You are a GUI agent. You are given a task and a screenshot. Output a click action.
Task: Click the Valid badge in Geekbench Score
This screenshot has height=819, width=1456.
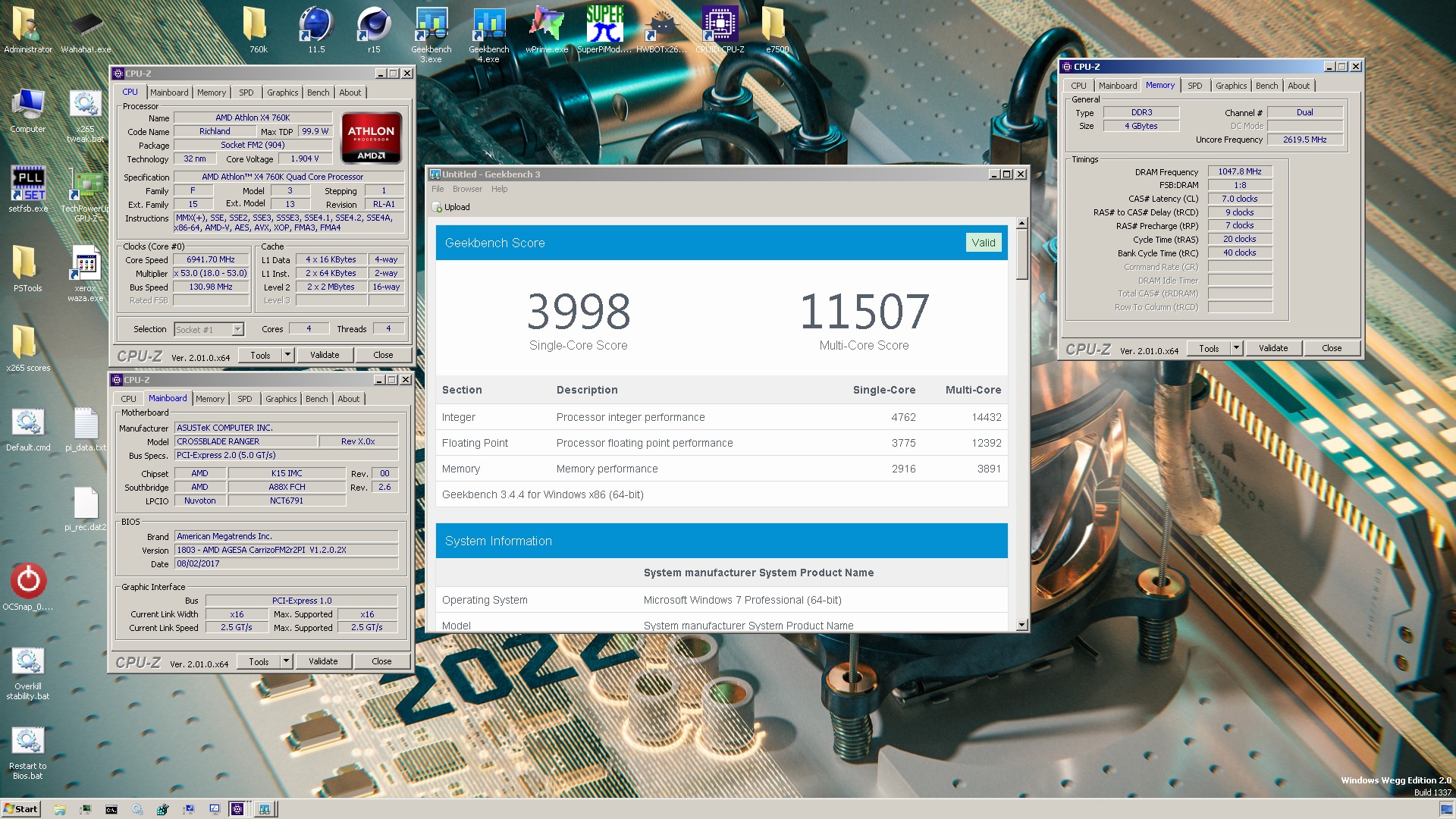click(984, 243)
